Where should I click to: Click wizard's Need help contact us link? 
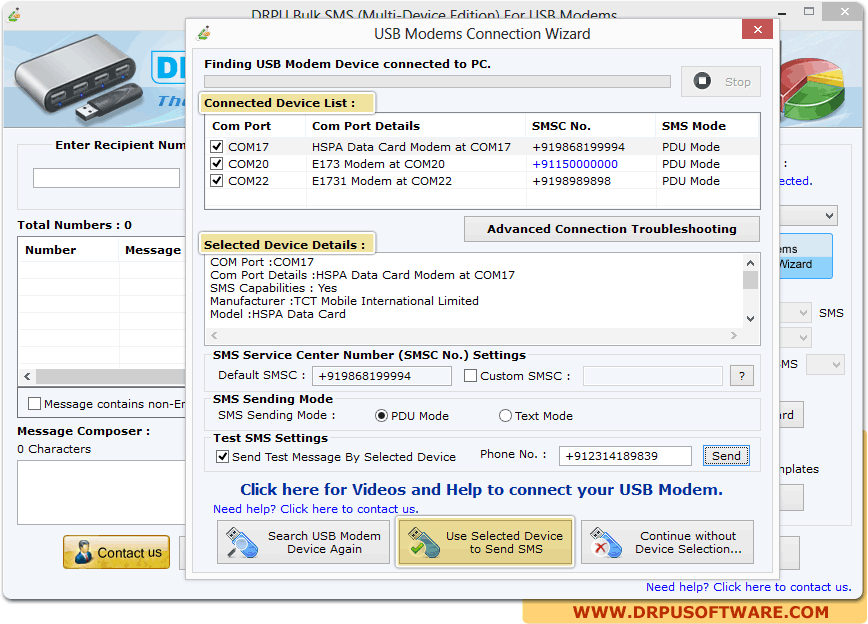(316, 509)
